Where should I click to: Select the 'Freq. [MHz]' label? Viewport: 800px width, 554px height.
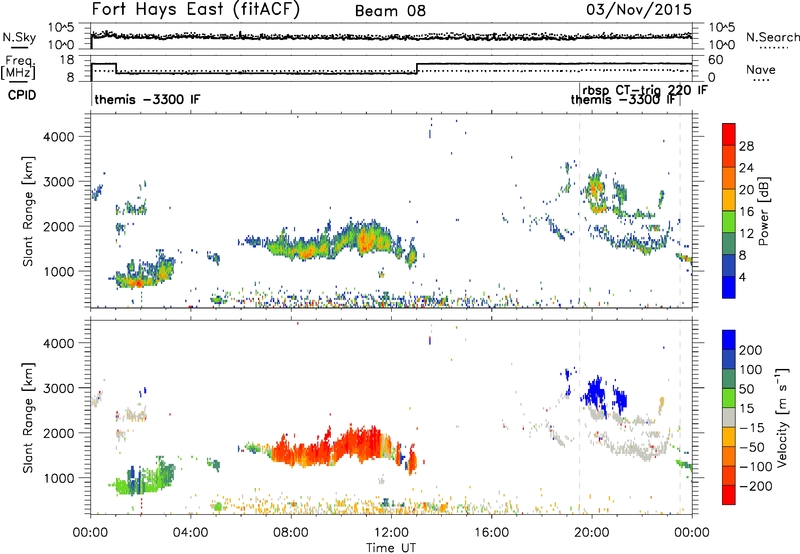coord(19,67)
